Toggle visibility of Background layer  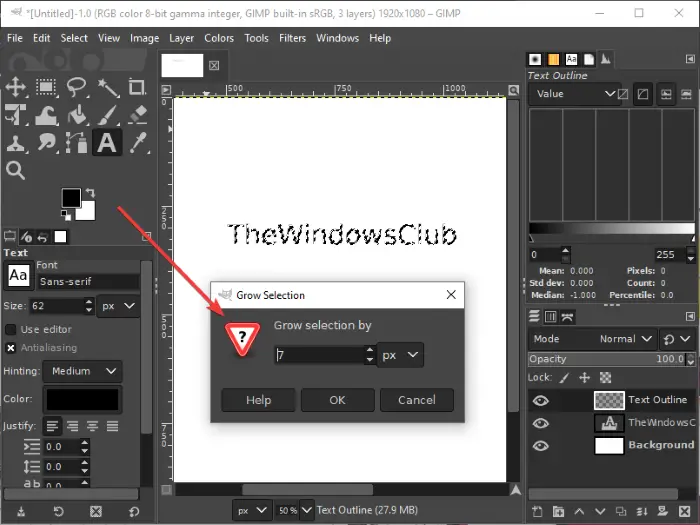coord(541,446)
